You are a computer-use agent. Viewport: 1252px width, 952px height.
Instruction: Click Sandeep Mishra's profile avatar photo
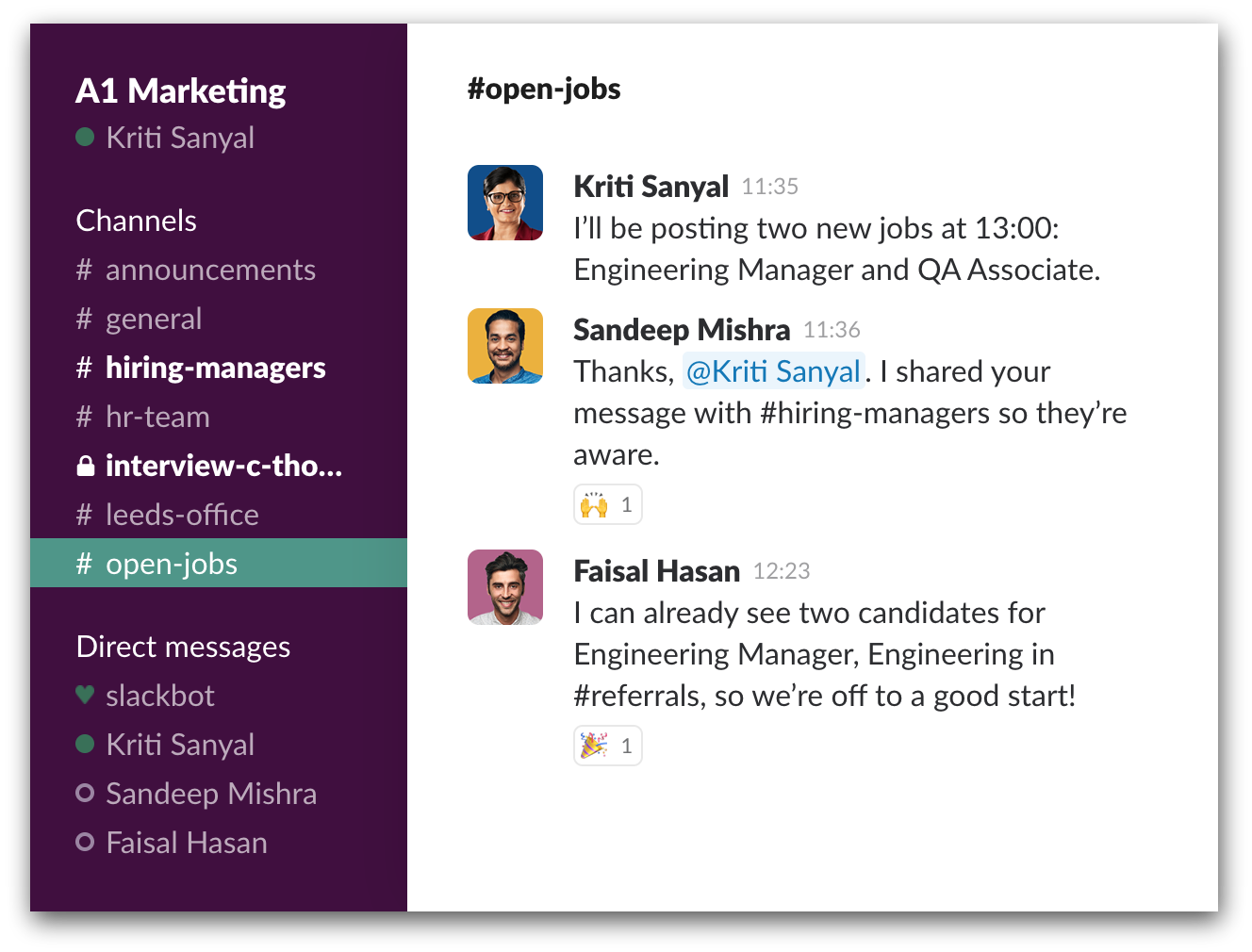505,346
